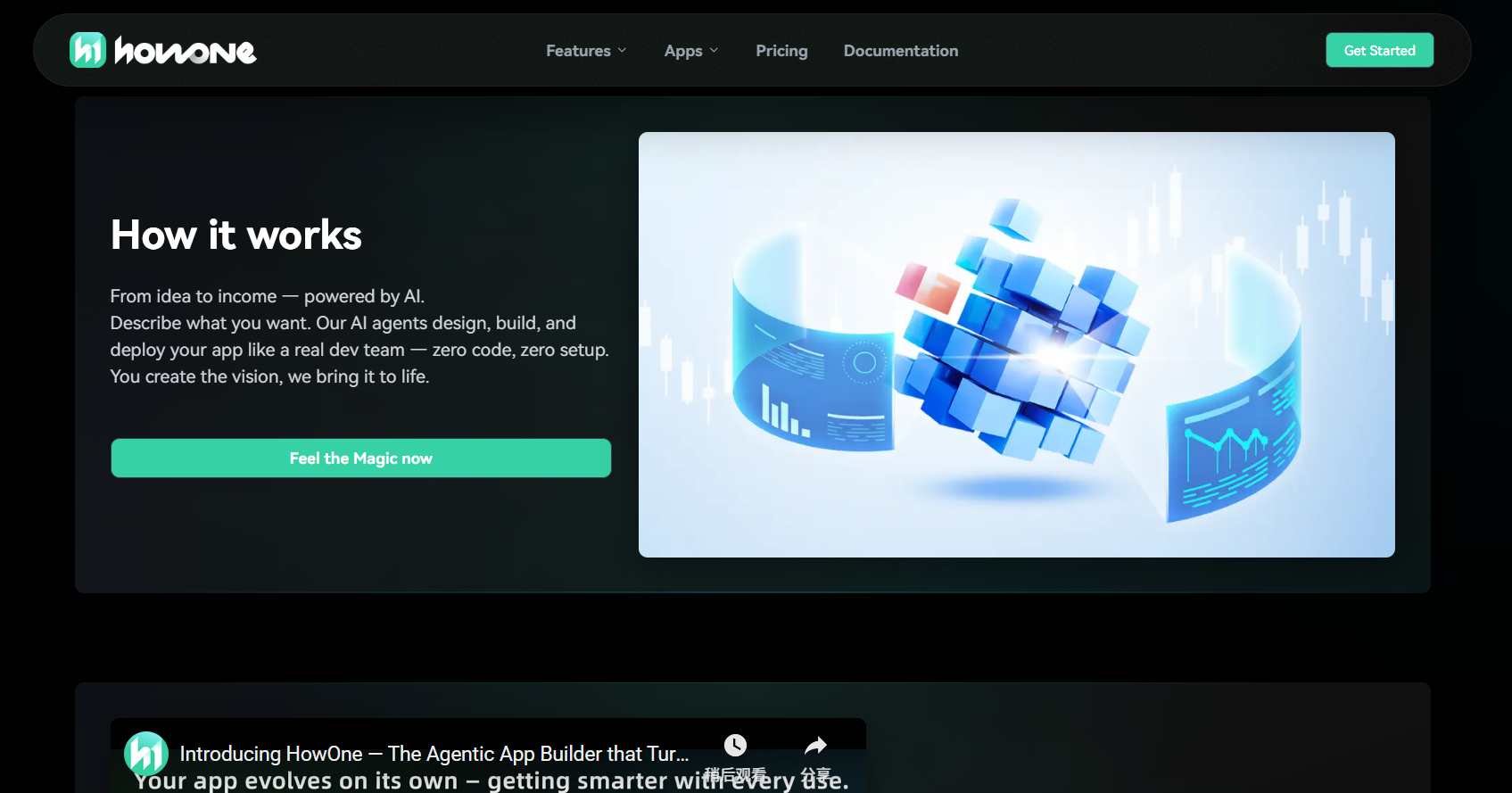Open the Introducing HowOne video title link

click(x=434, y=754)
